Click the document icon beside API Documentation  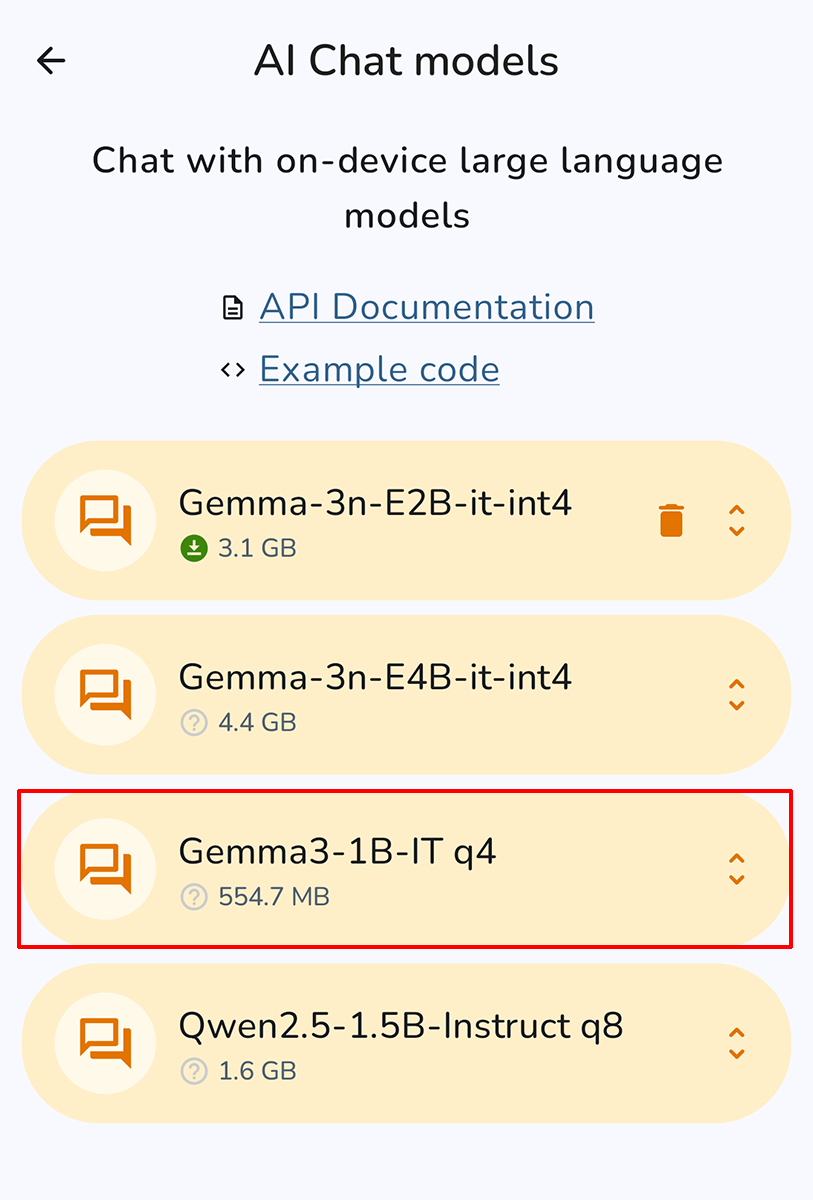(x=233, y=308)
